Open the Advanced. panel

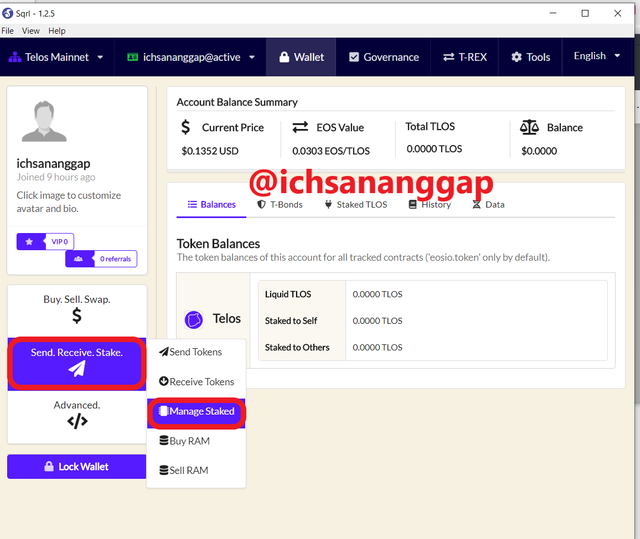coord(77,415)
